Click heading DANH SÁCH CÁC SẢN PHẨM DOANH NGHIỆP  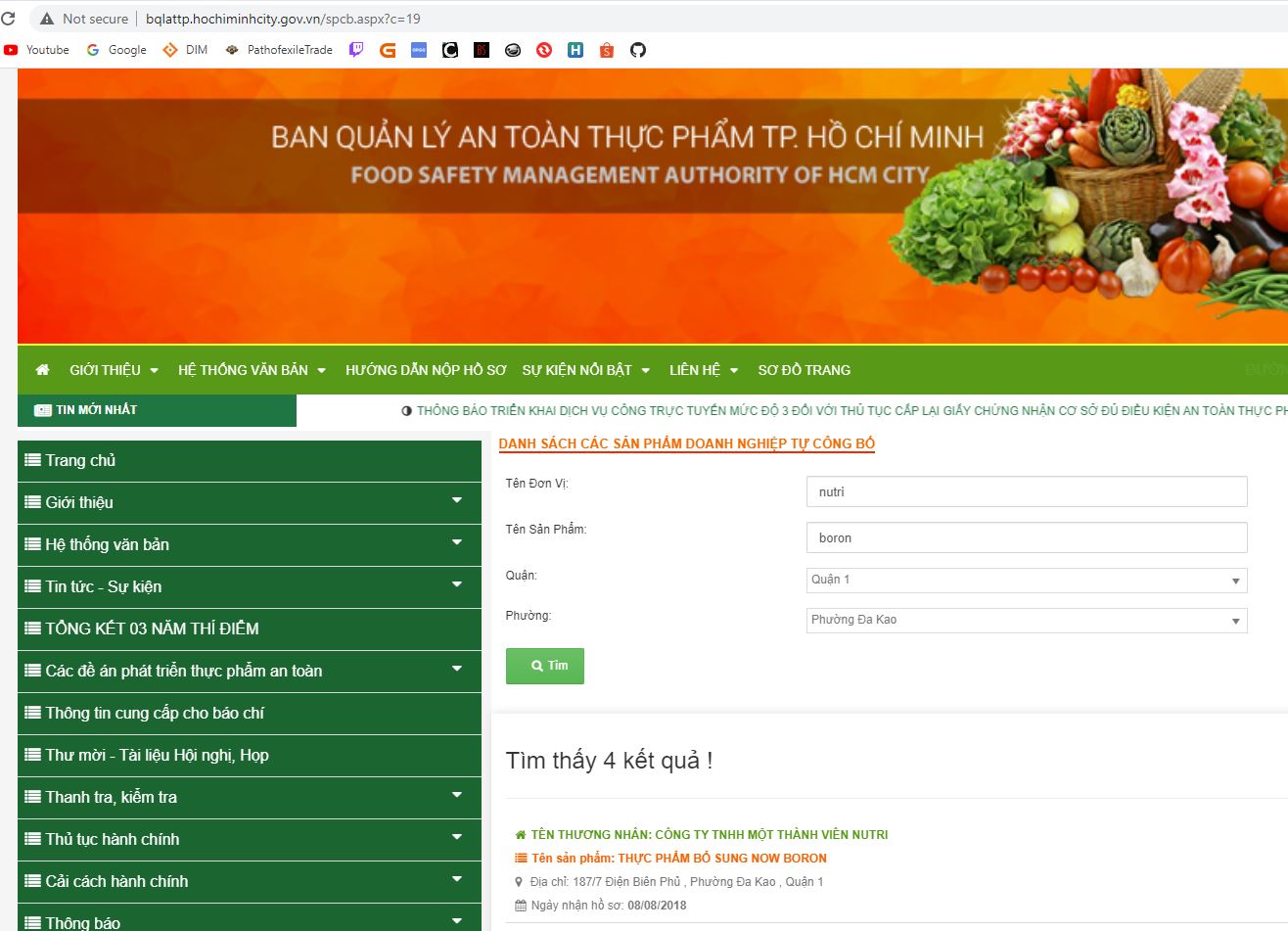point(687,444)
